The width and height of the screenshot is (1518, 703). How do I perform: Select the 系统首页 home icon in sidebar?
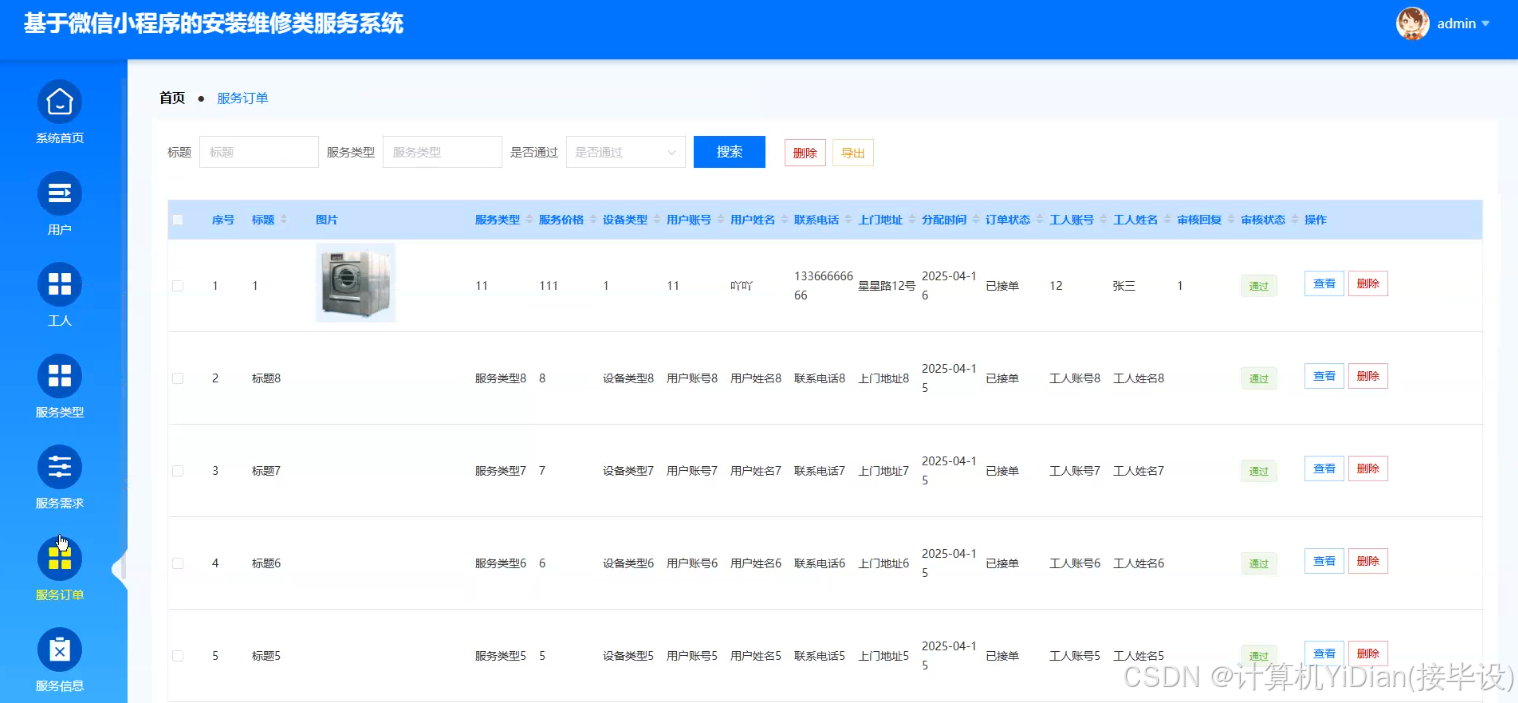coord(59,101)
